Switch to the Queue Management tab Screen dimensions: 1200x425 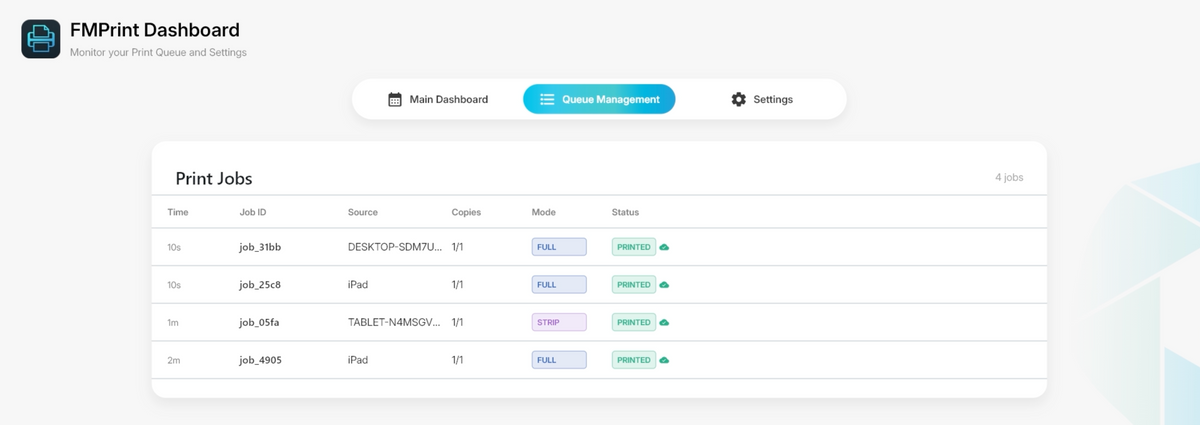click(599, 99)
